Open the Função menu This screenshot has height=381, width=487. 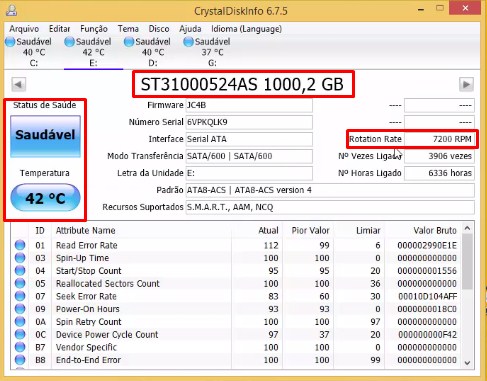94,29
